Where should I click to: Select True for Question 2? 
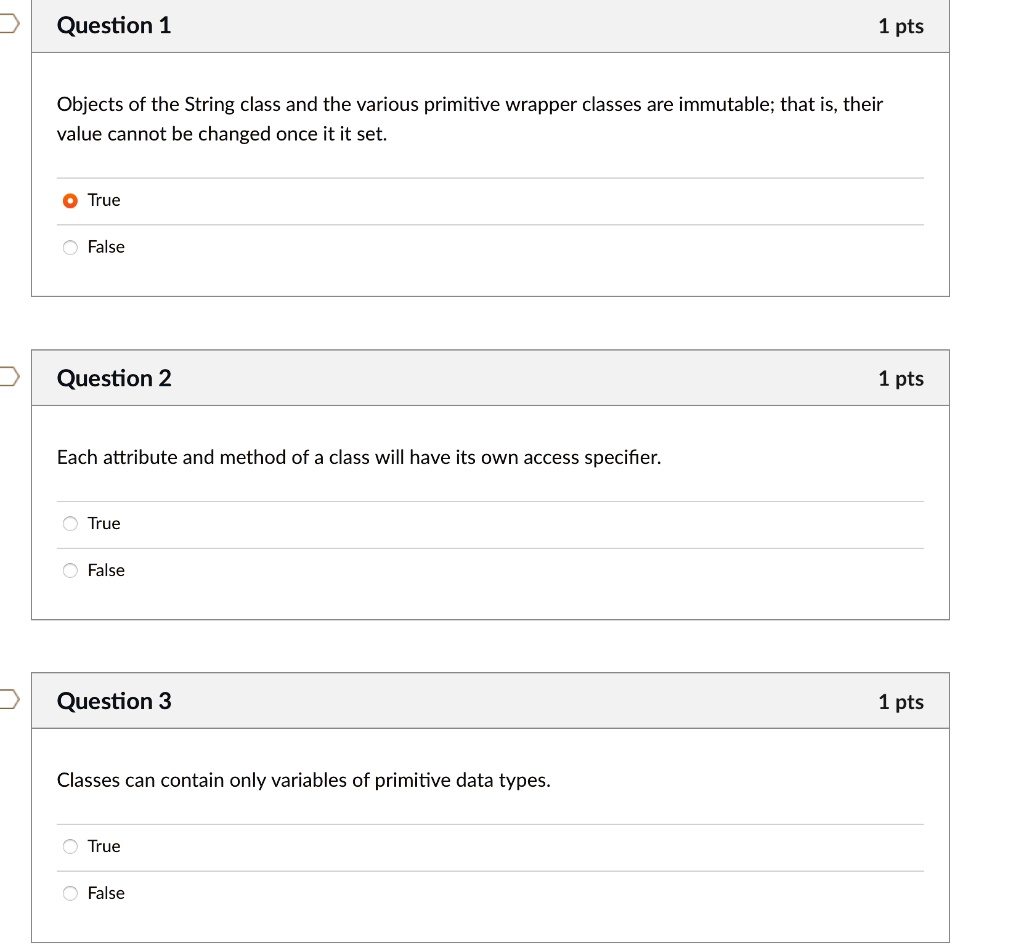tap(103, 523)
